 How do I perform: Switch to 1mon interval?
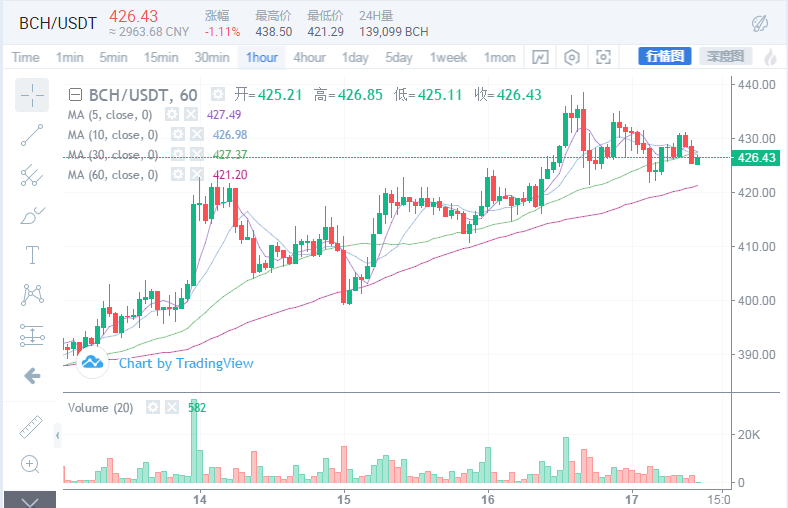tap(500, 57)
